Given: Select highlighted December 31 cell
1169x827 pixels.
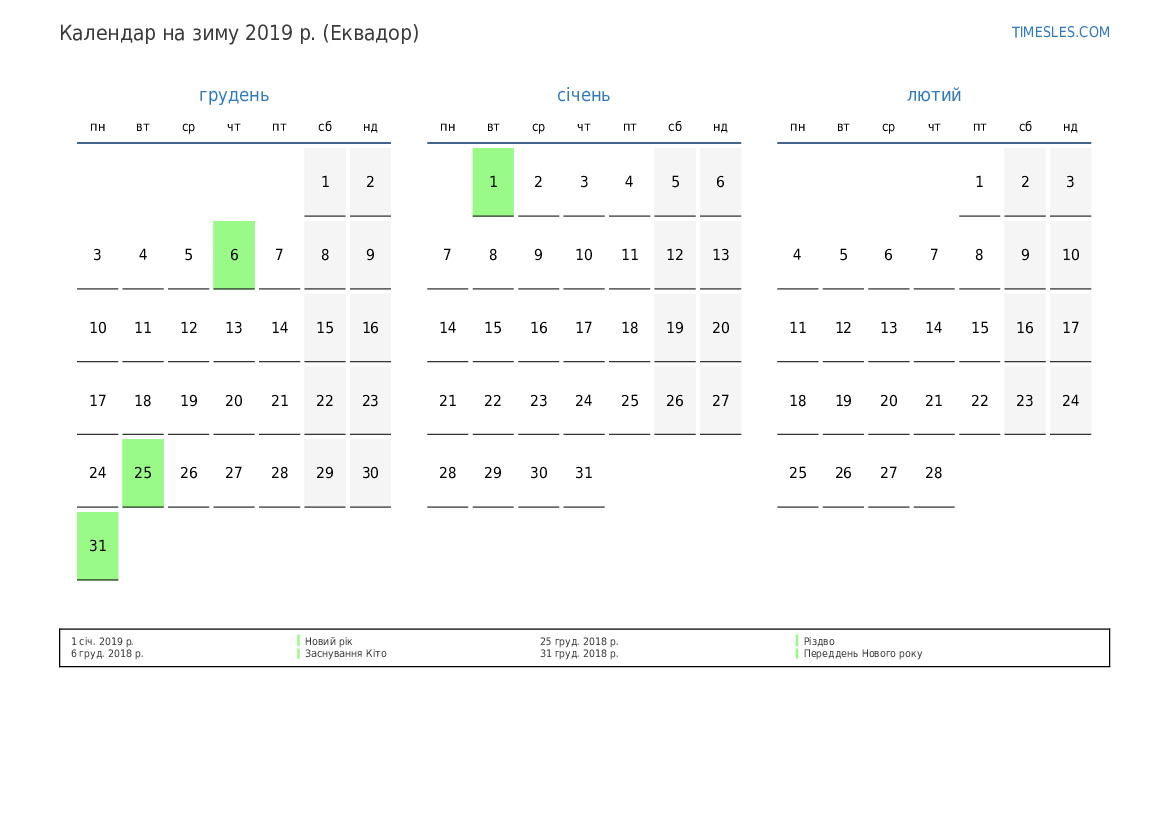Looking at the screenshot, I should click(x=97, y=546).
